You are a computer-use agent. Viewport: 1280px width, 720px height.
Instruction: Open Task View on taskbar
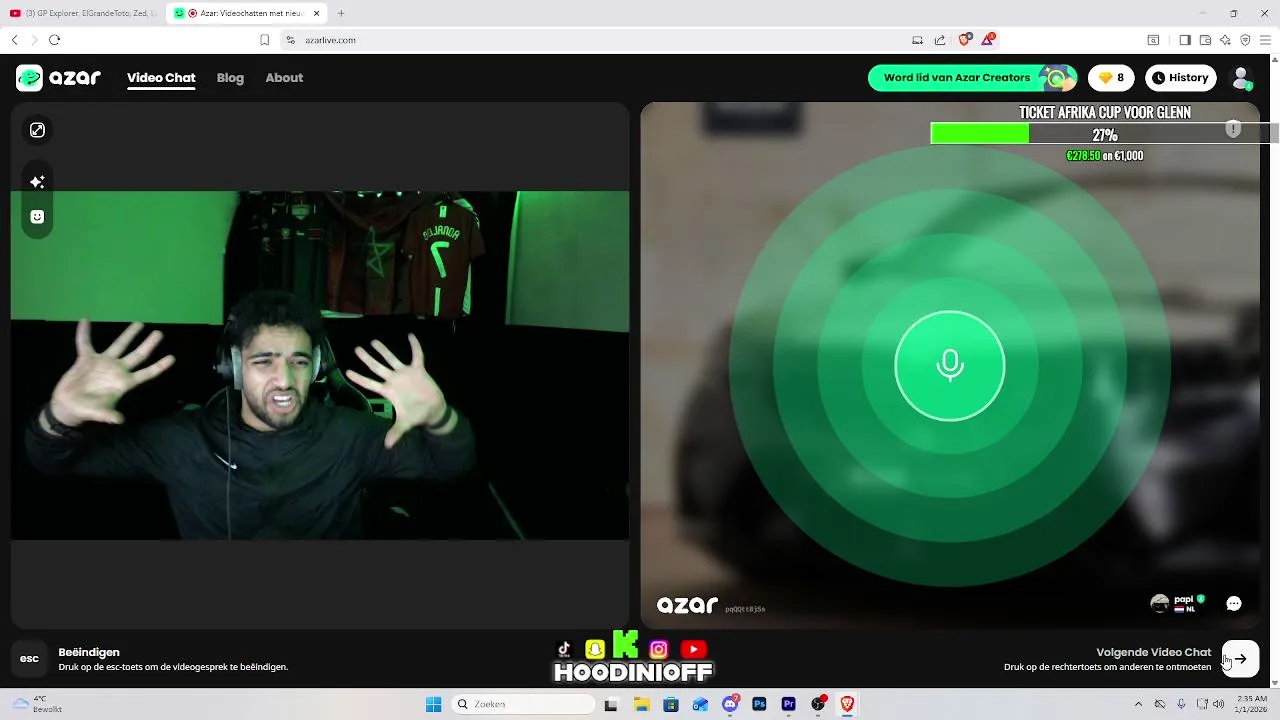[x=611, y=704]
